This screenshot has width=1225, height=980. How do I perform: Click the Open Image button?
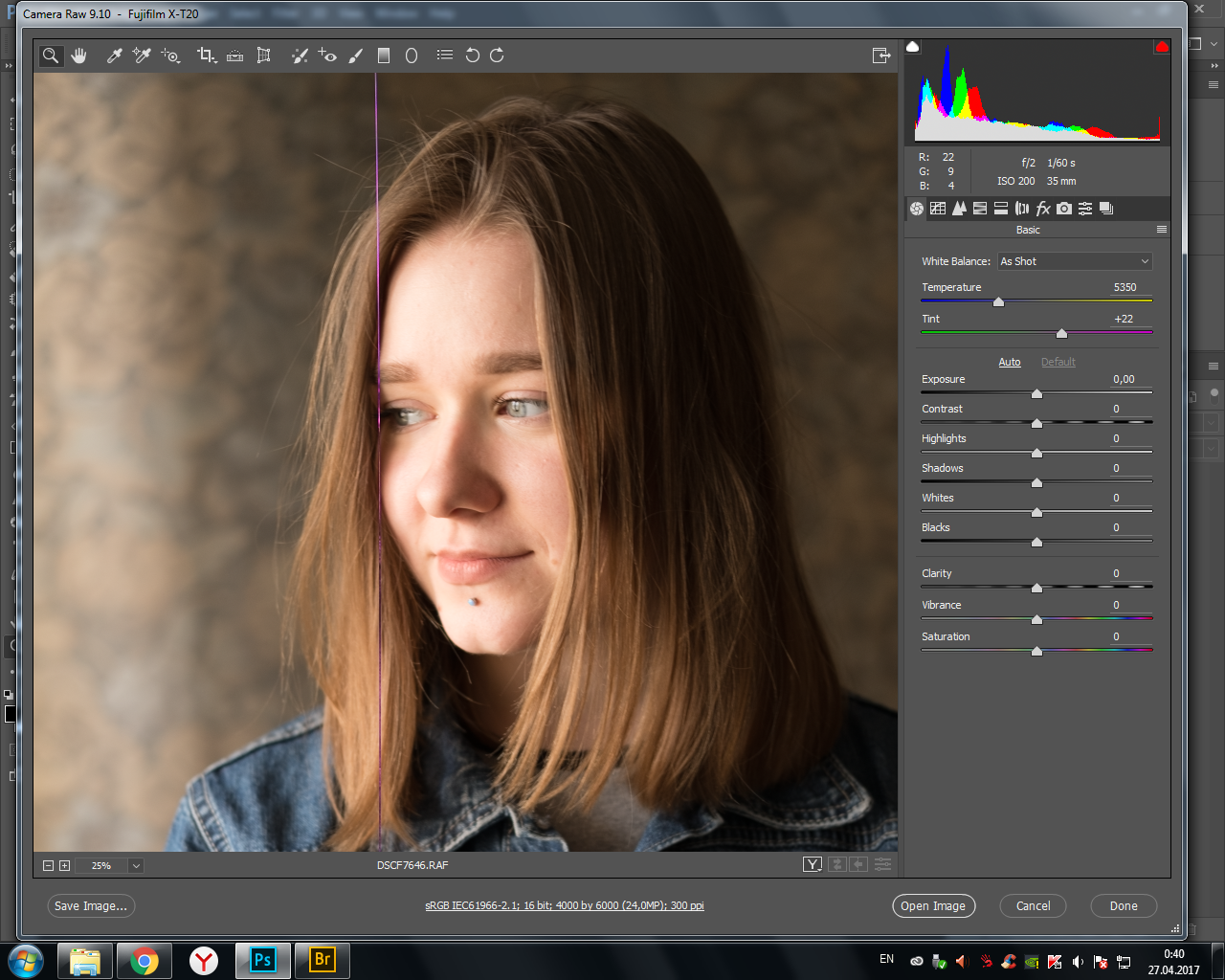[x=933, y=906]
